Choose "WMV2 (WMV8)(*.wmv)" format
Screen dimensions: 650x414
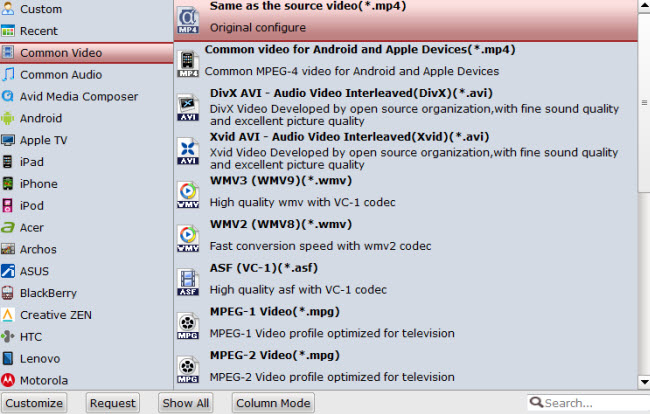coord(406,239)
